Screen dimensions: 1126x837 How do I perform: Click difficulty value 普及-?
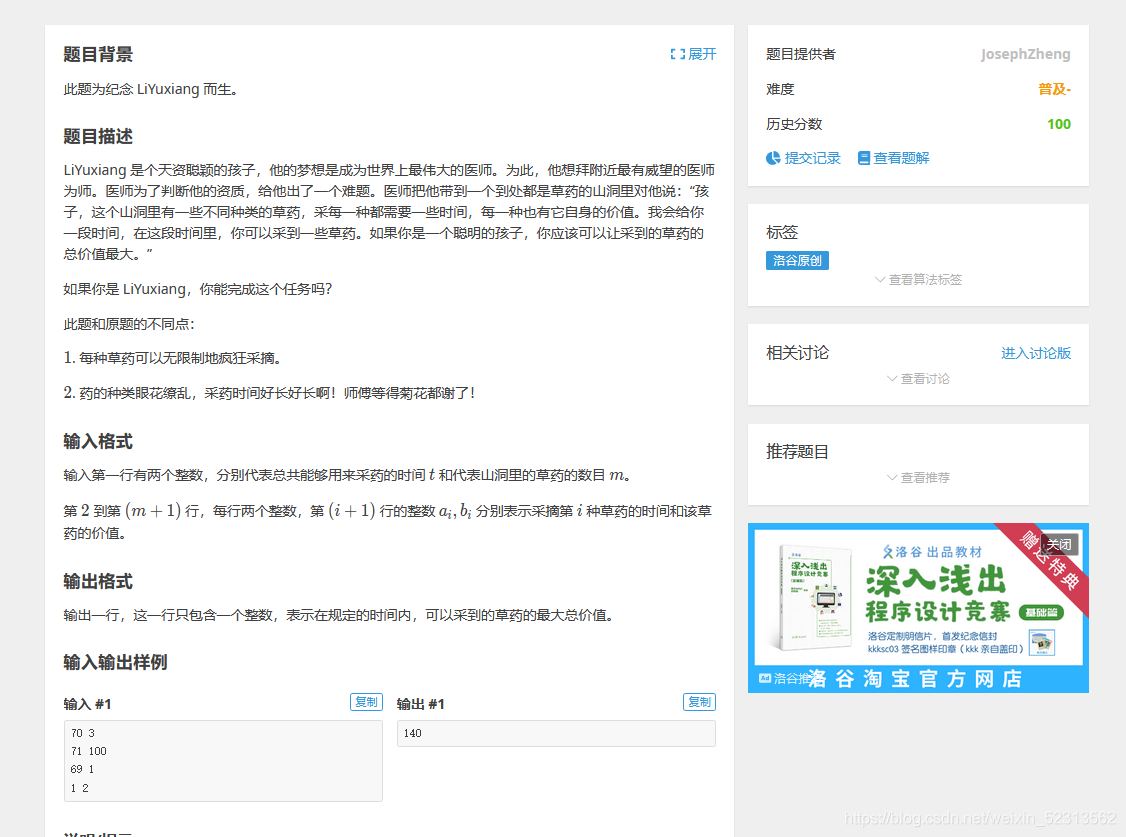[x=1054, y=89]
